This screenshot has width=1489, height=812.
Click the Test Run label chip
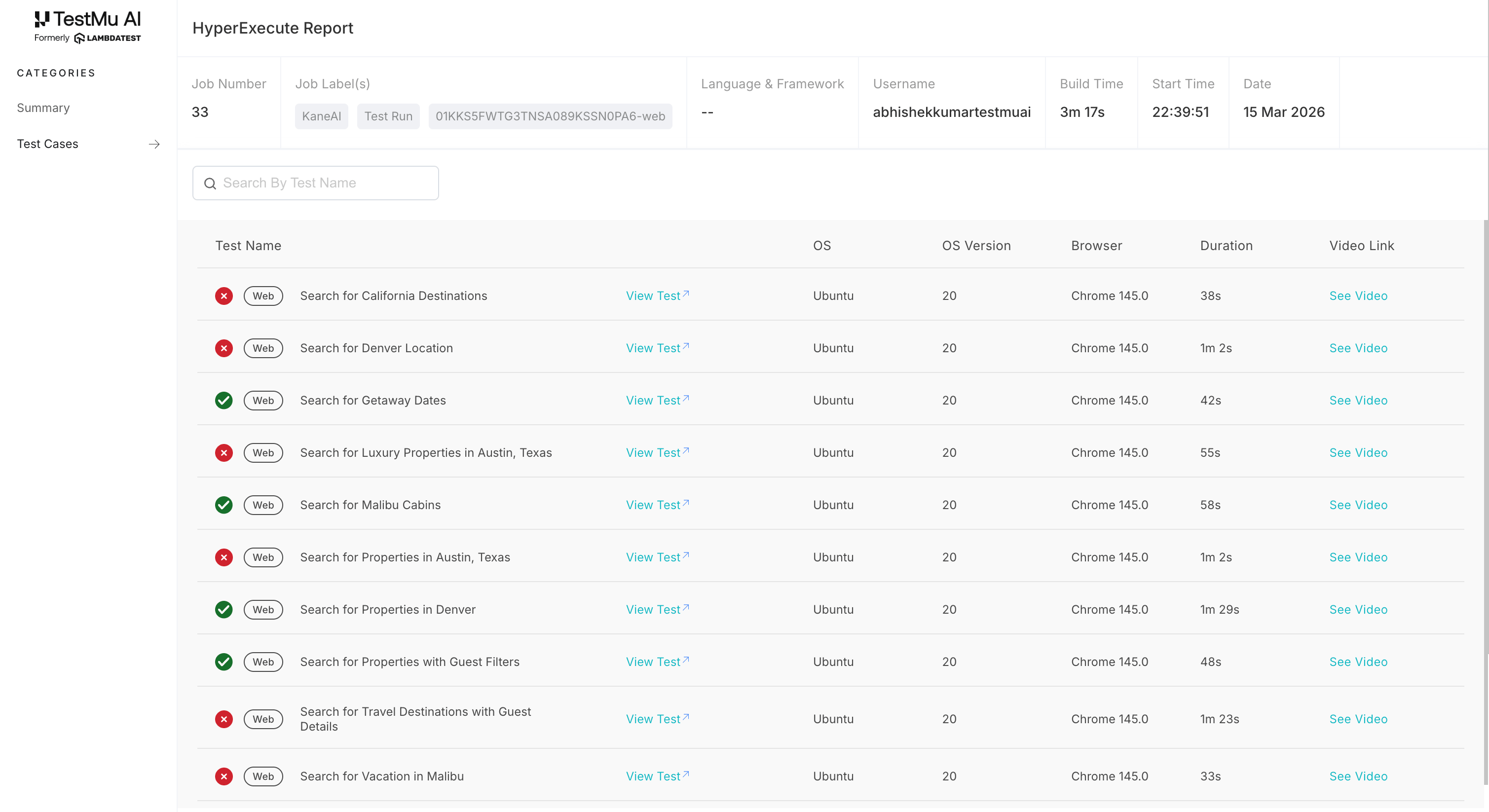pyautogui.click(x=388, y=115)
